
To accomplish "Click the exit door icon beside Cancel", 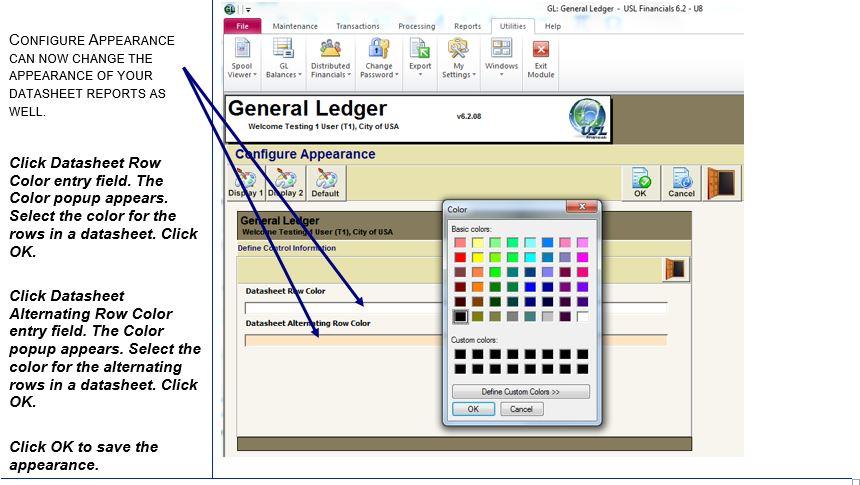I will coord(721,183).
